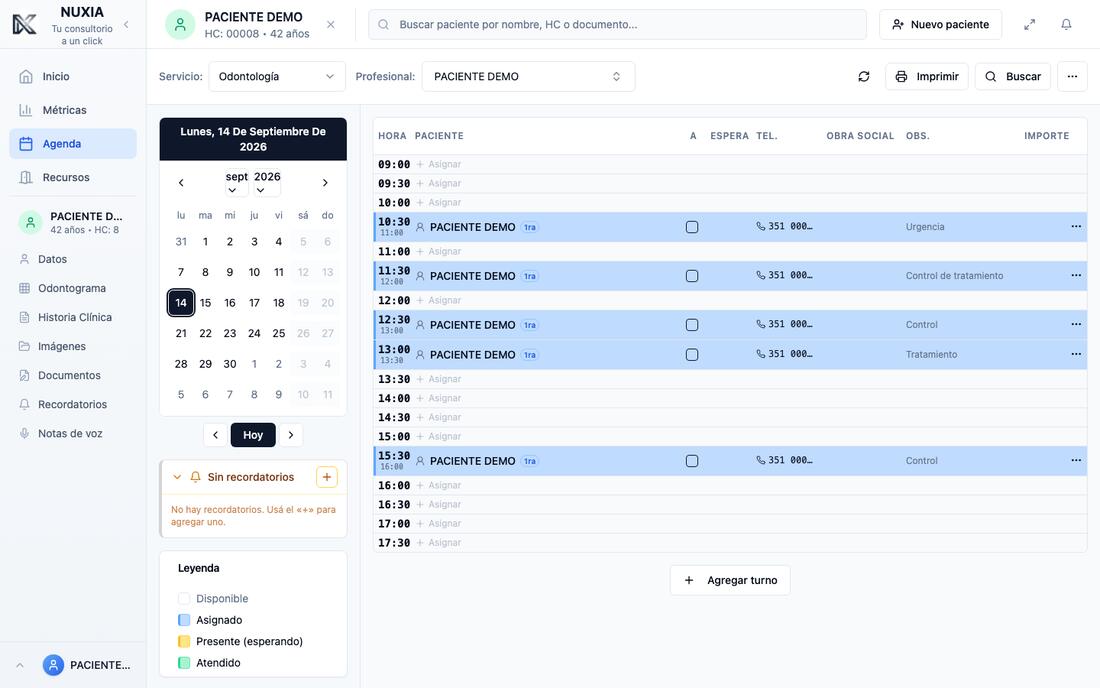Click the patient search input field
Screen dimensions: 1100x688
point(617,25)
